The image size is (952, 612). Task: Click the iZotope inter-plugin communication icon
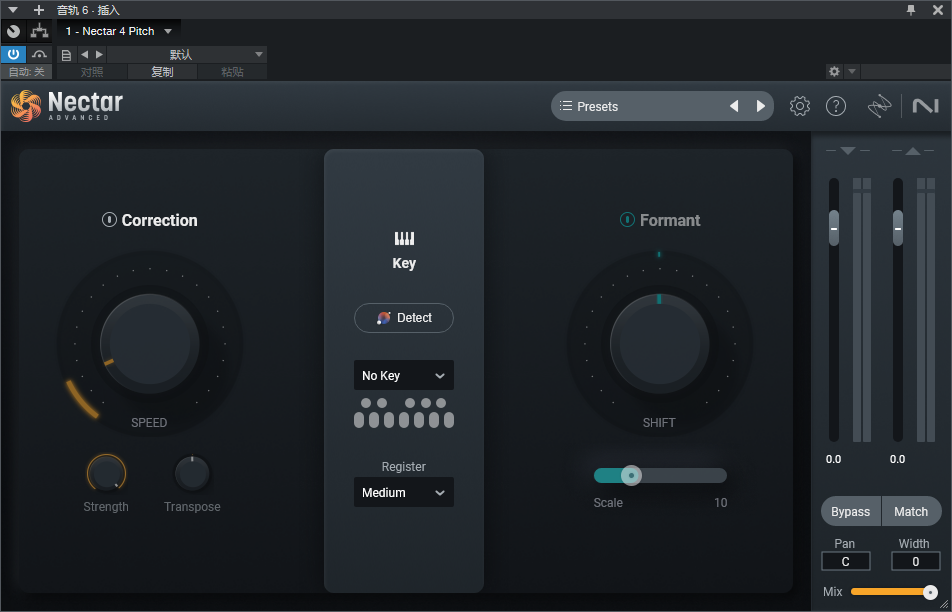(879, 106)
